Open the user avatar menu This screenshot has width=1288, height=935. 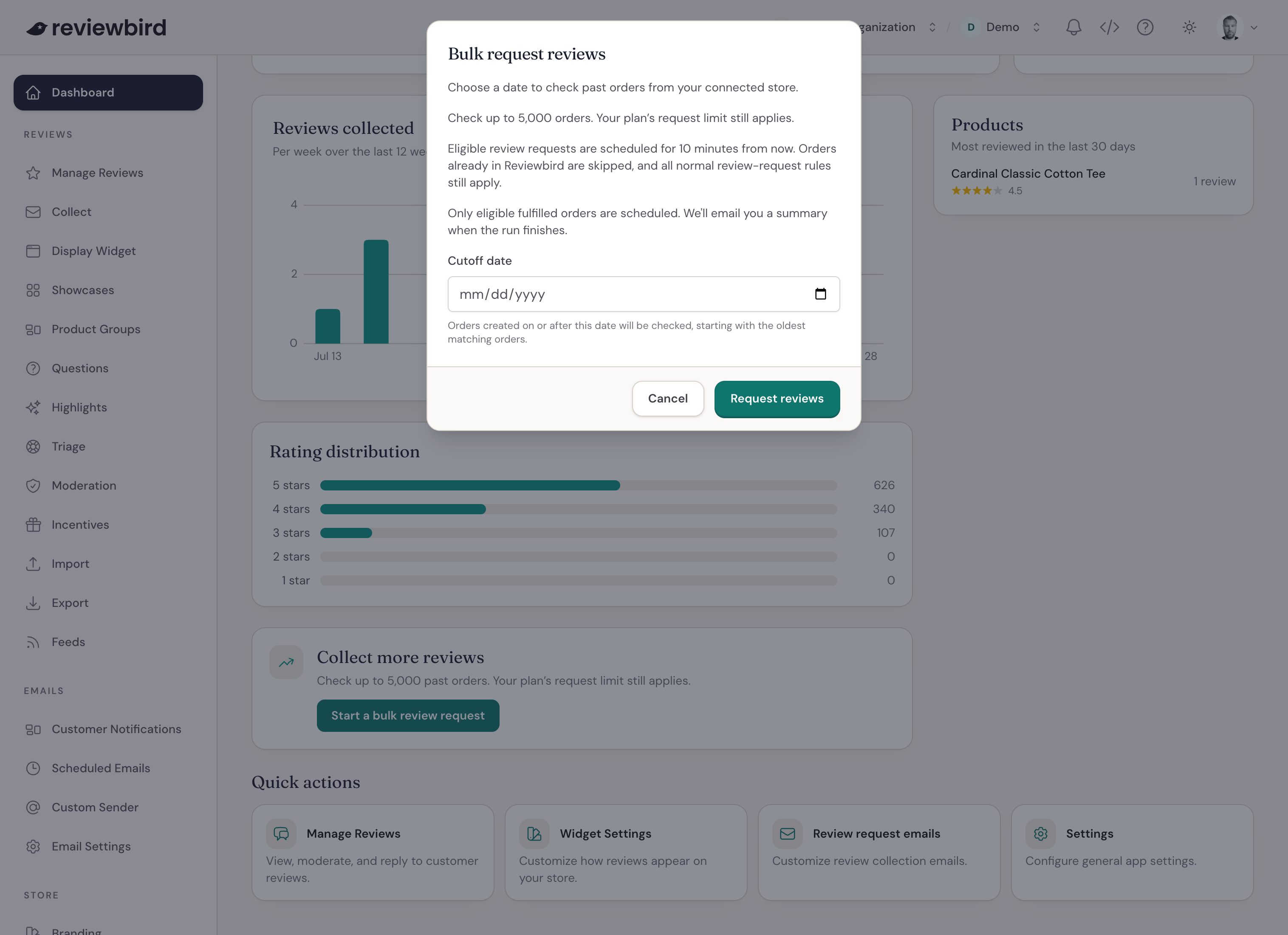1238,27
